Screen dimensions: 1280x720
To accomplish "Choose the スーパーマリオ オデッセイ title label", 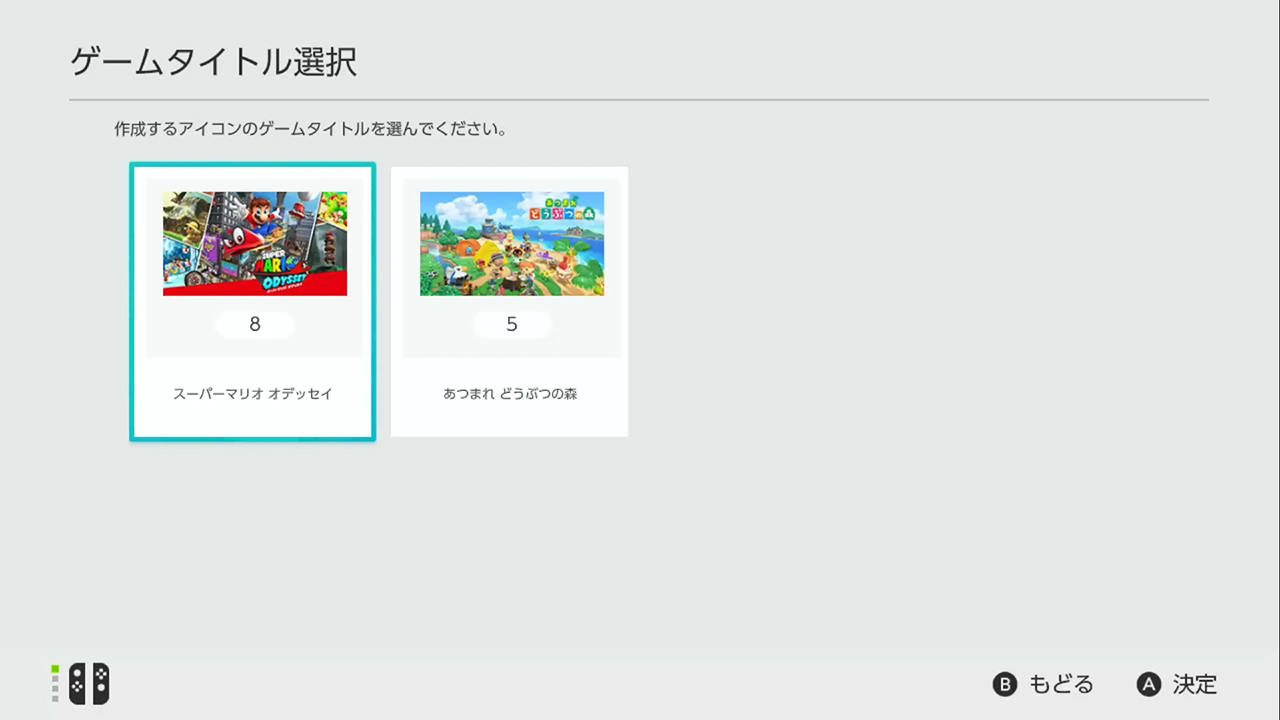I will point(253,394).
